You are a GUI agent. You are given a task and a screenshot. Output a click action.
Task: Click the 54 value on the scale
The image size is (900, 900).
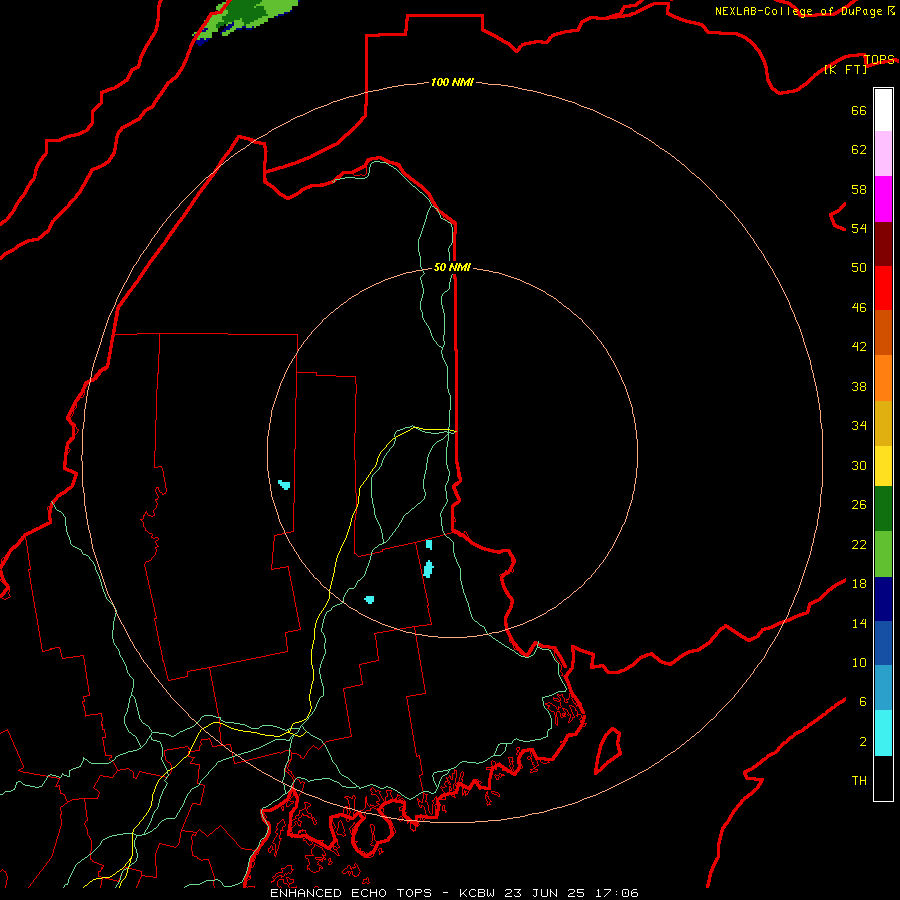859,229
